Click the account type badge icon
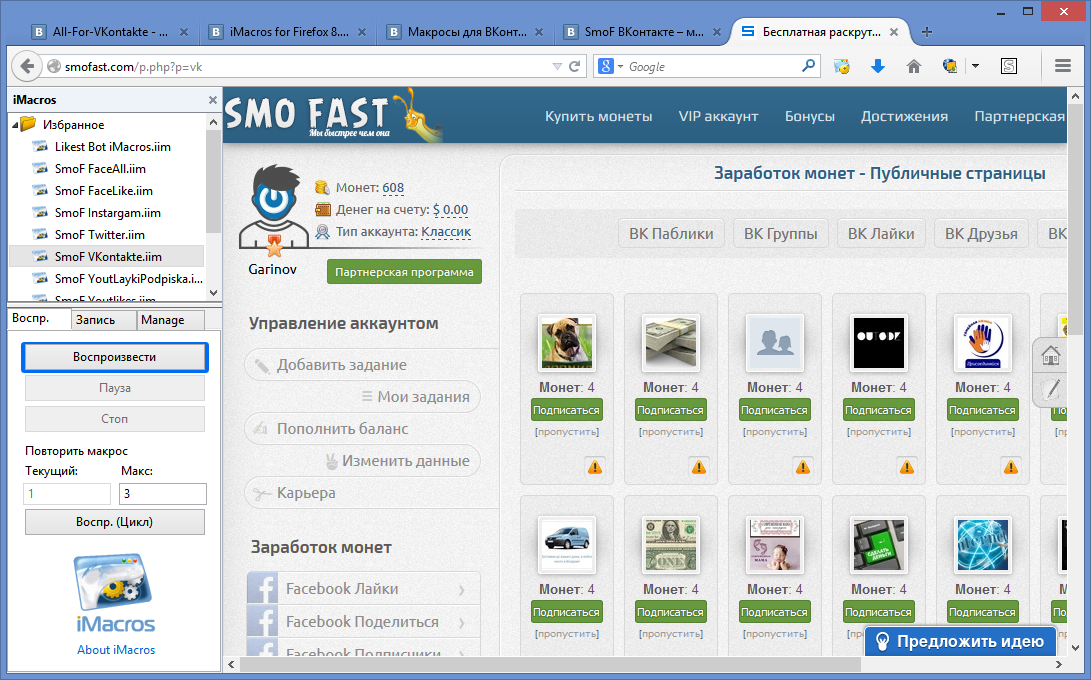Image resolution: width=1091 pixels, height=680 pixels. [x=322, y=232]
